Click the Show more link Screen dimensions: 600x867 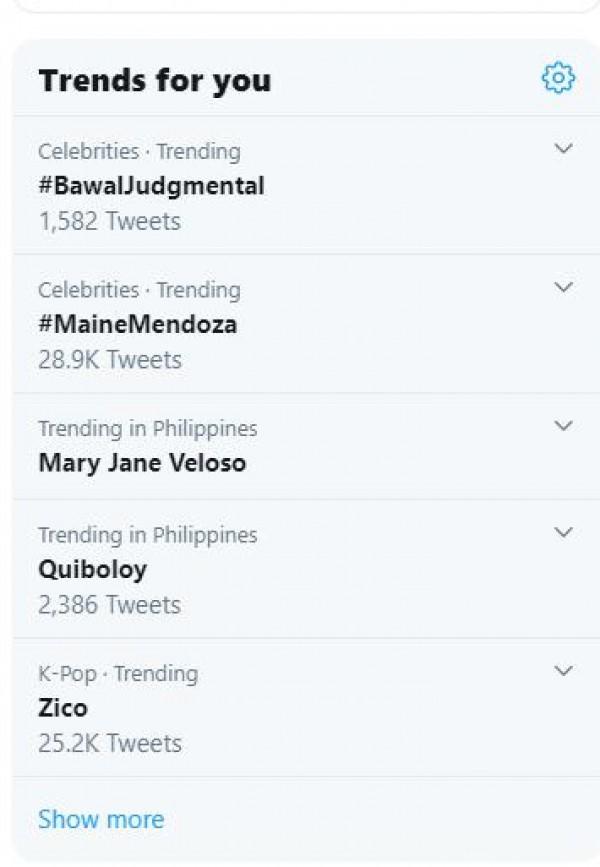[101, 820]
